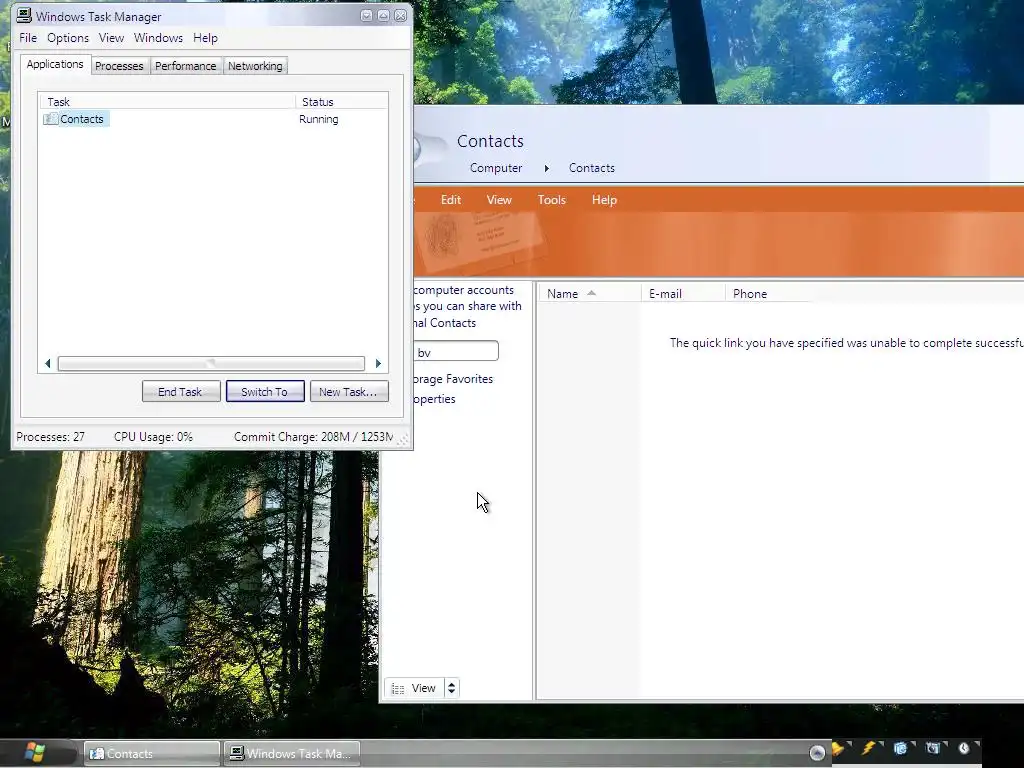
Task: Open the Tools menu in the Contacts window
Action: (551, 200)
